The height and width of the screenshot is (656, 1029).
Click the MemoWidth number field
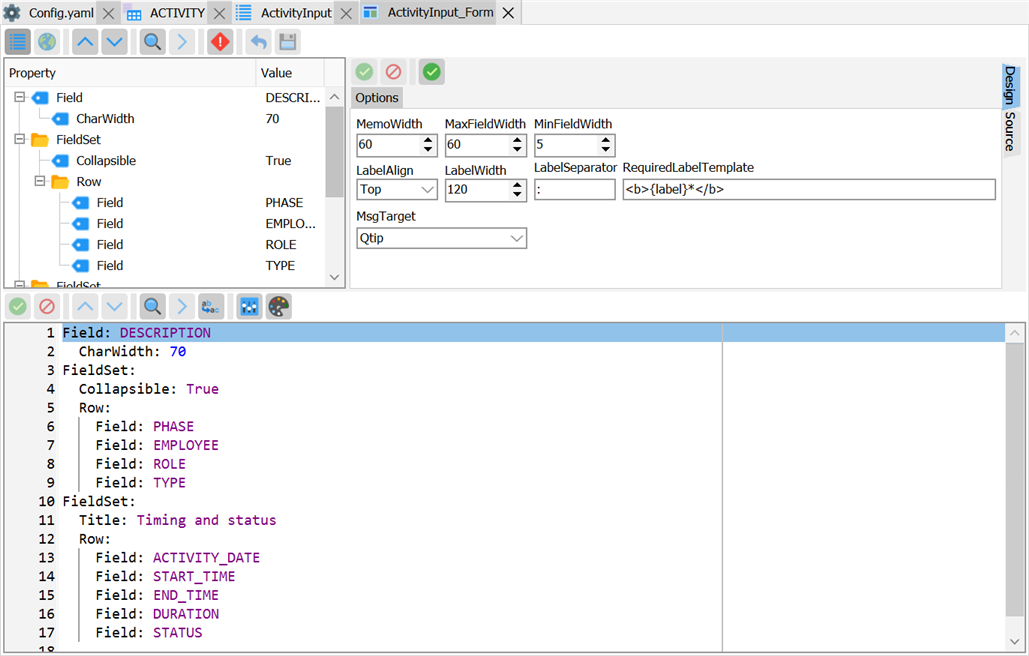click(388, 144)
